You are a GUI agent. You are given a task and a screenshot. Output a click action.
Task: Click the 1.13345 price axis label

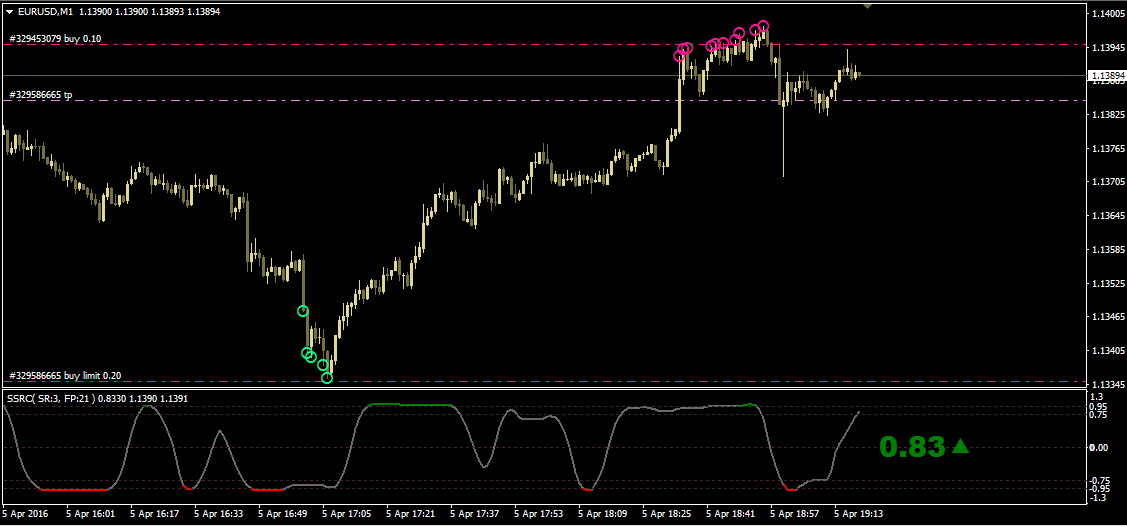(1108, 385)
